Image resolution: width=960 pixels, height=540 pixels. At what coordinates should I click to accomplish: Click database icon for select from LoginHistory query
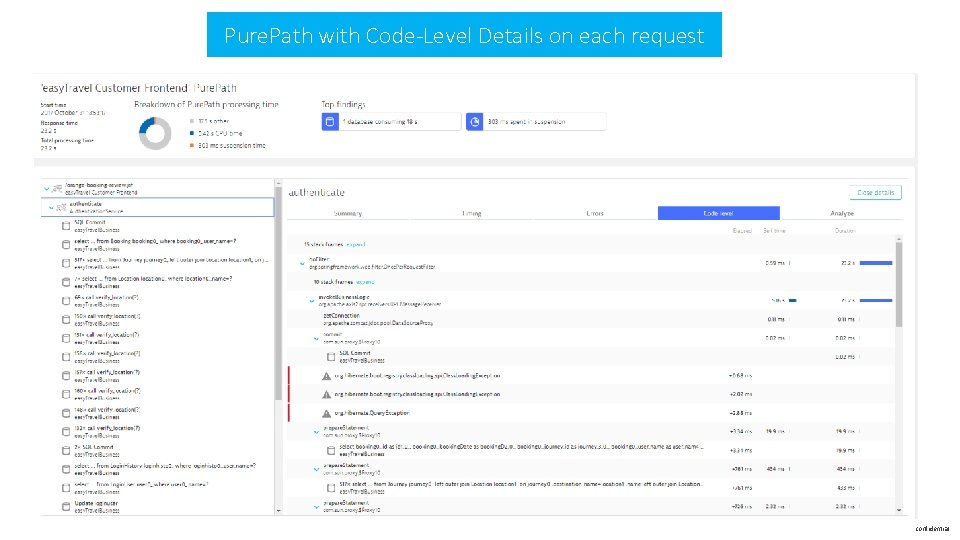point(66,469)
